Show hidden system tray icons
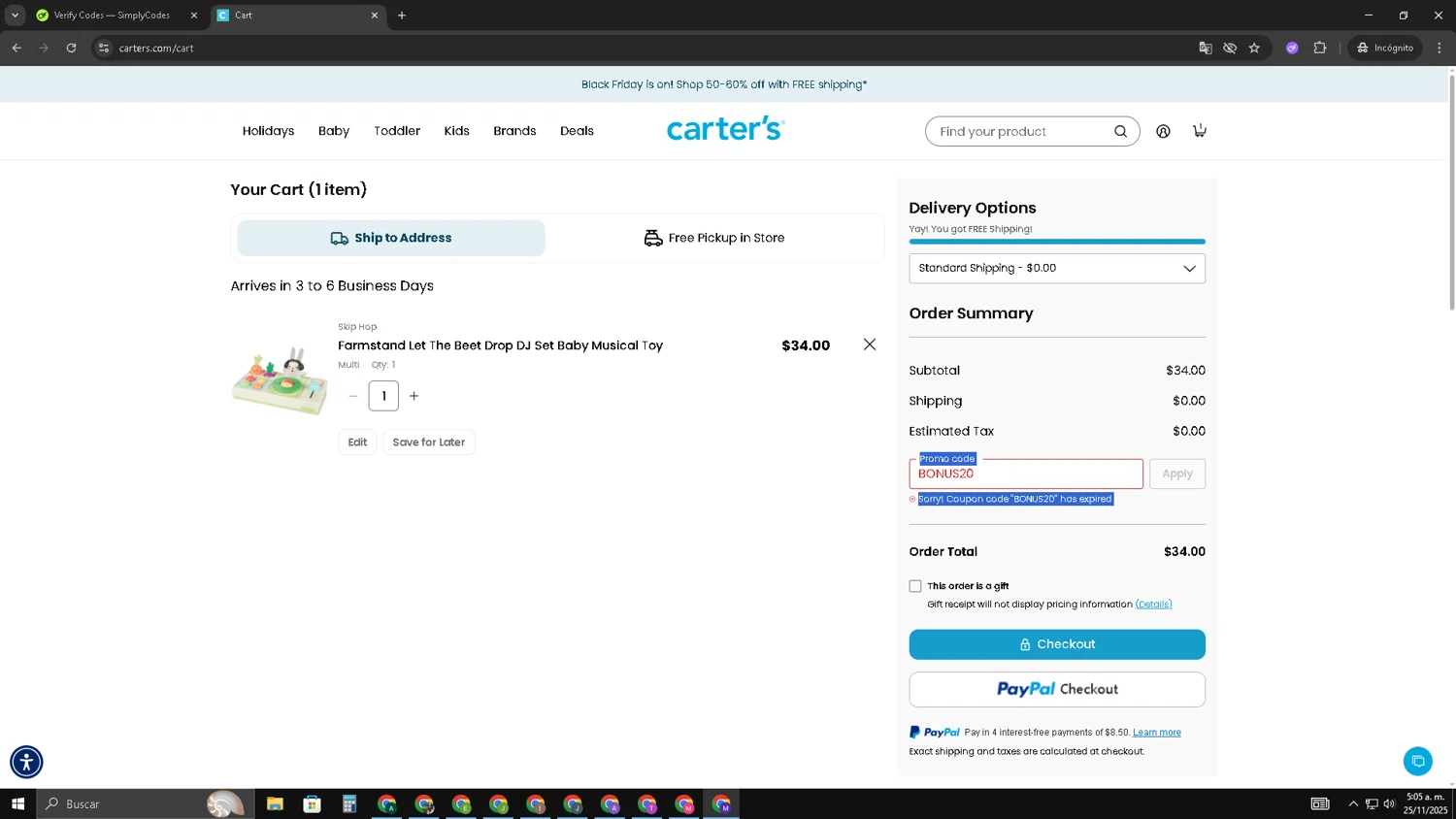The image size is (1456, 819). click(1353, 803)
